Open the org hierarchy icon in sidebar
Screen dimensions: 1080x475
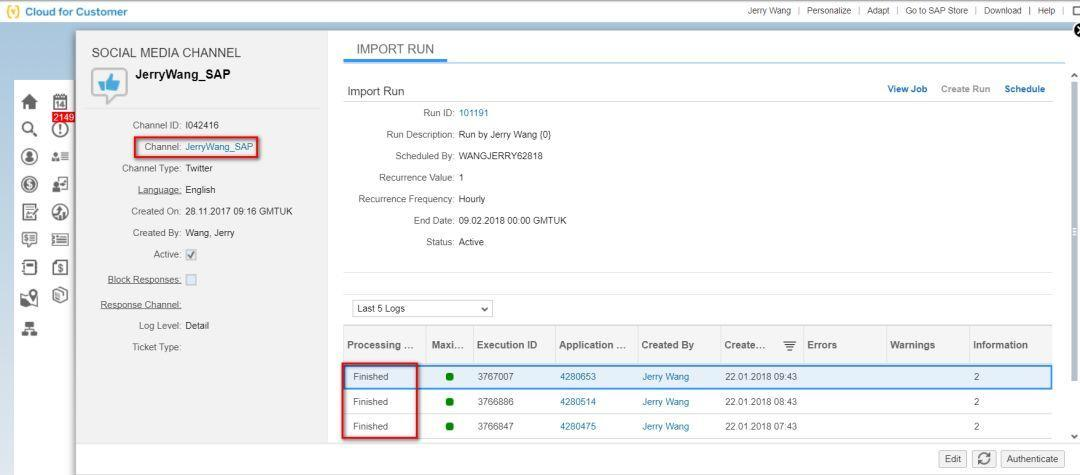click(x=29, y=329)
